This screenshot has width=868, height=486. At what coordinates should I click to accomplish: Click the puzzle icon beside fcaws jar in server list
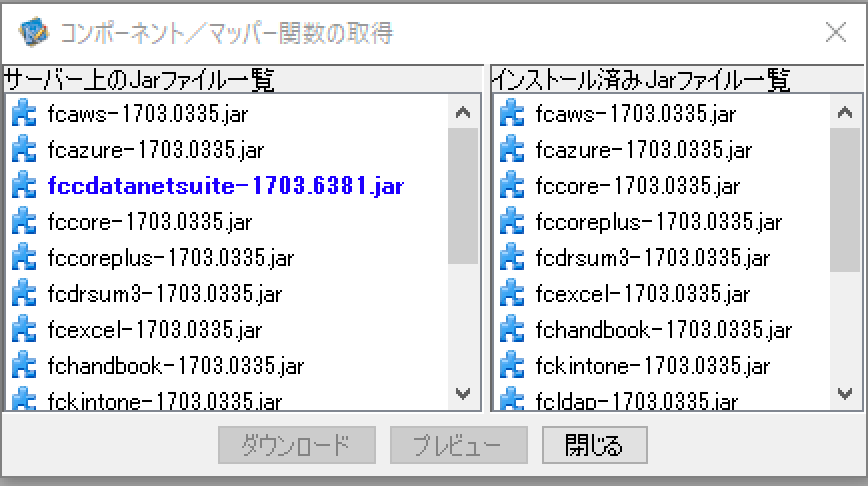point(24,113)
